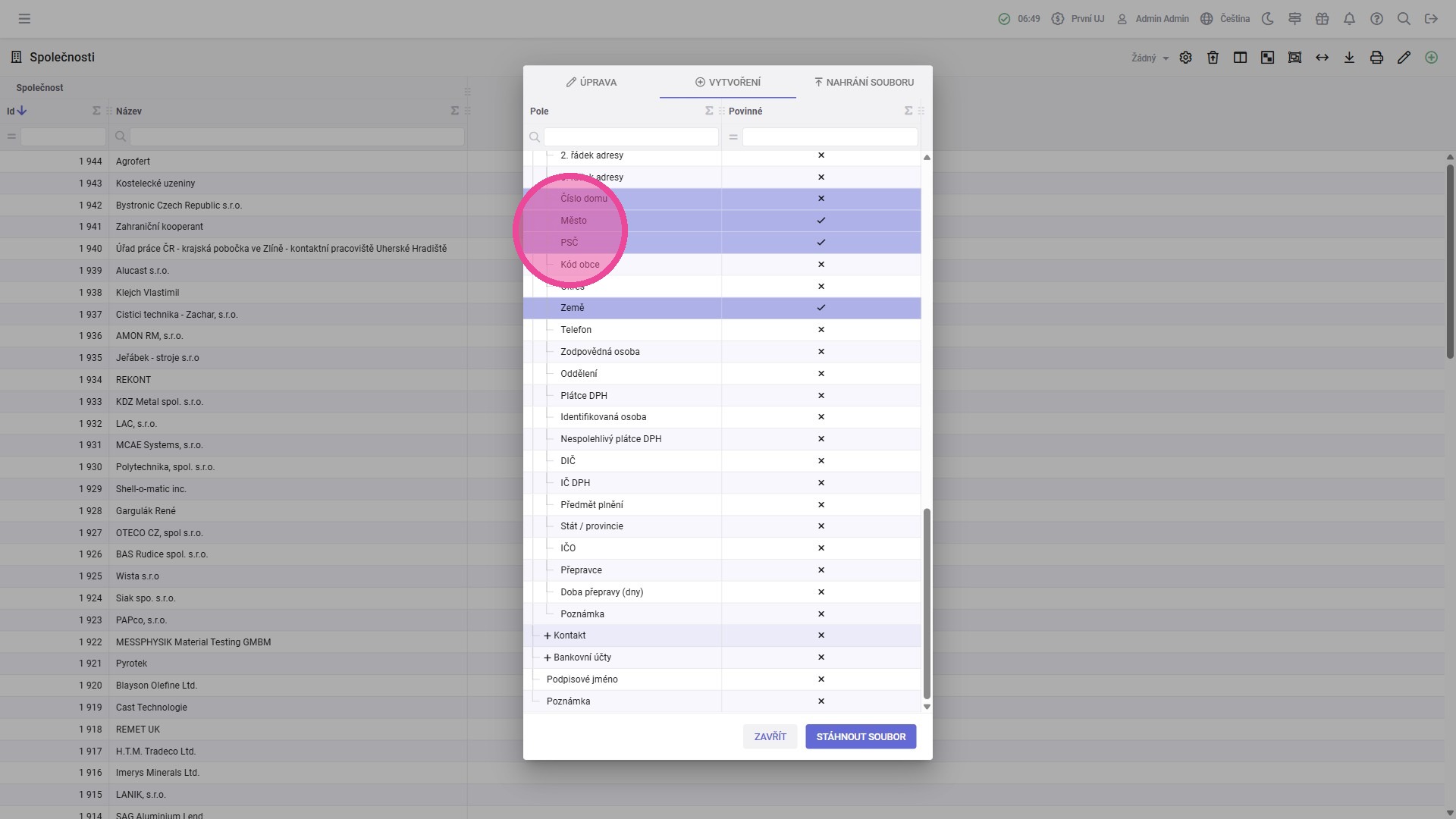Click the logout icon
The image size is (1456, 819).
click(x=1431, y=19)
